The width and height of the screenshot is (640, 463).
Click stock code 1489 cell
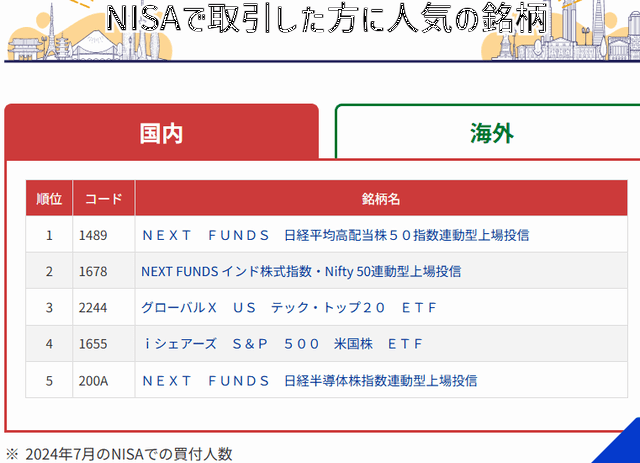tap(91, 235)
